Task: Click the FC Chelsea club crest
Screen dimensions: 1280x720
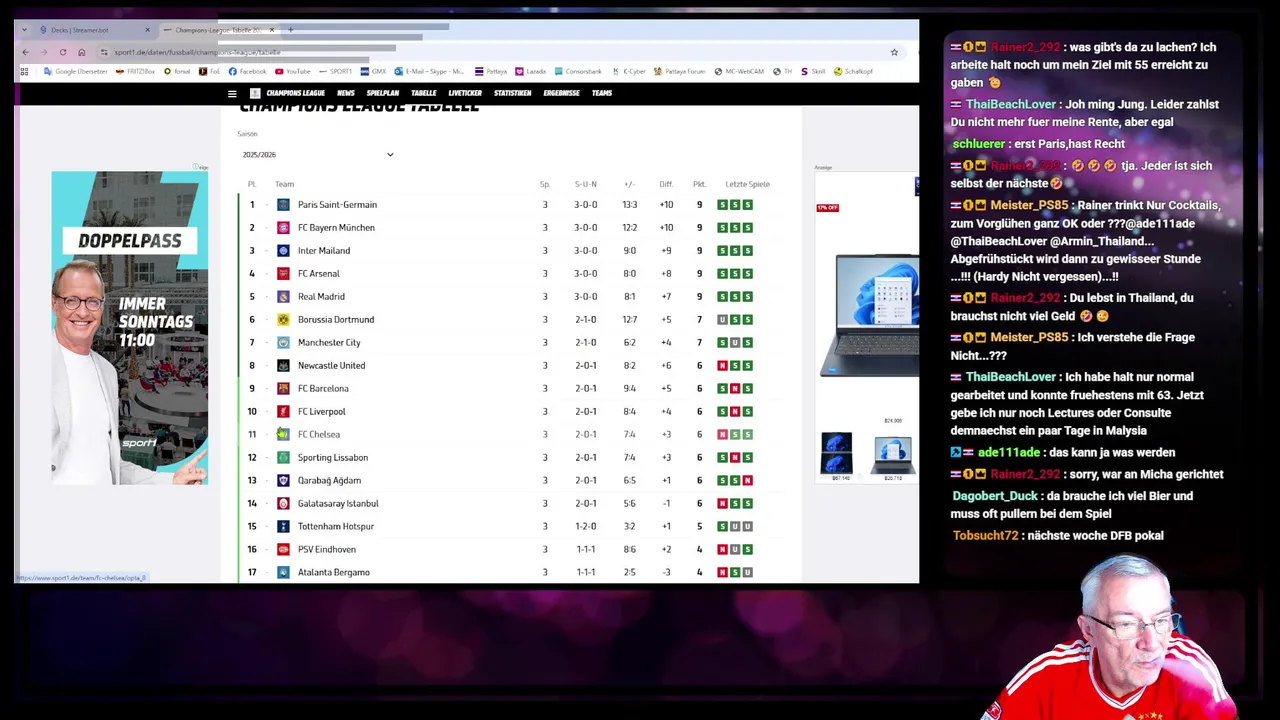Action: 283,434
